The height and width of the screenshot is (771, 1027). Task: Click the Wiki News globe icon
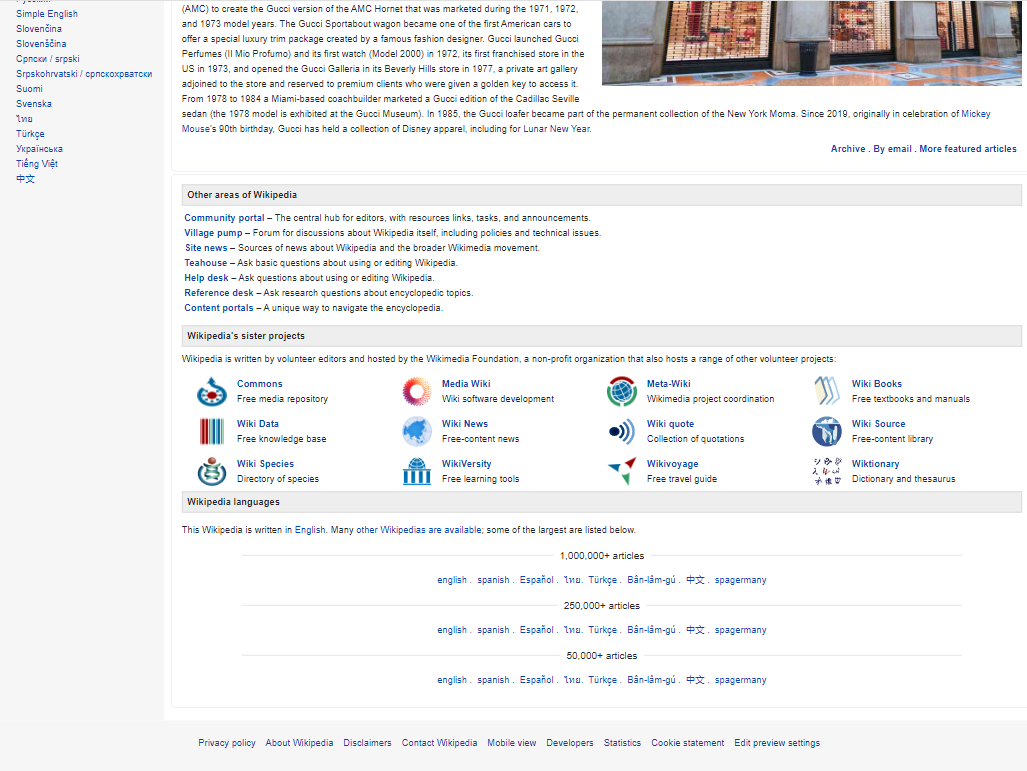[x=417, y=432]
